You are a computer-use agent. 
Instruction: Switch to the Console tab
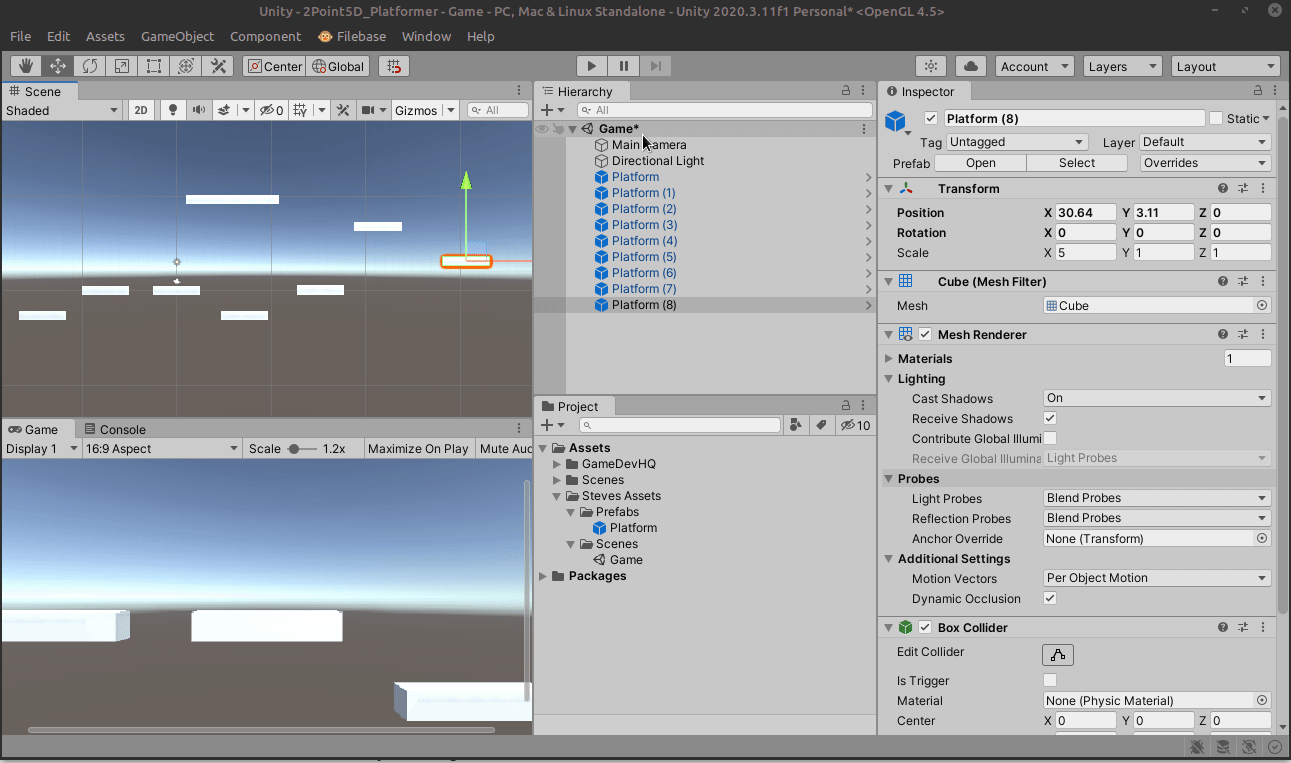tap(114, 429)
